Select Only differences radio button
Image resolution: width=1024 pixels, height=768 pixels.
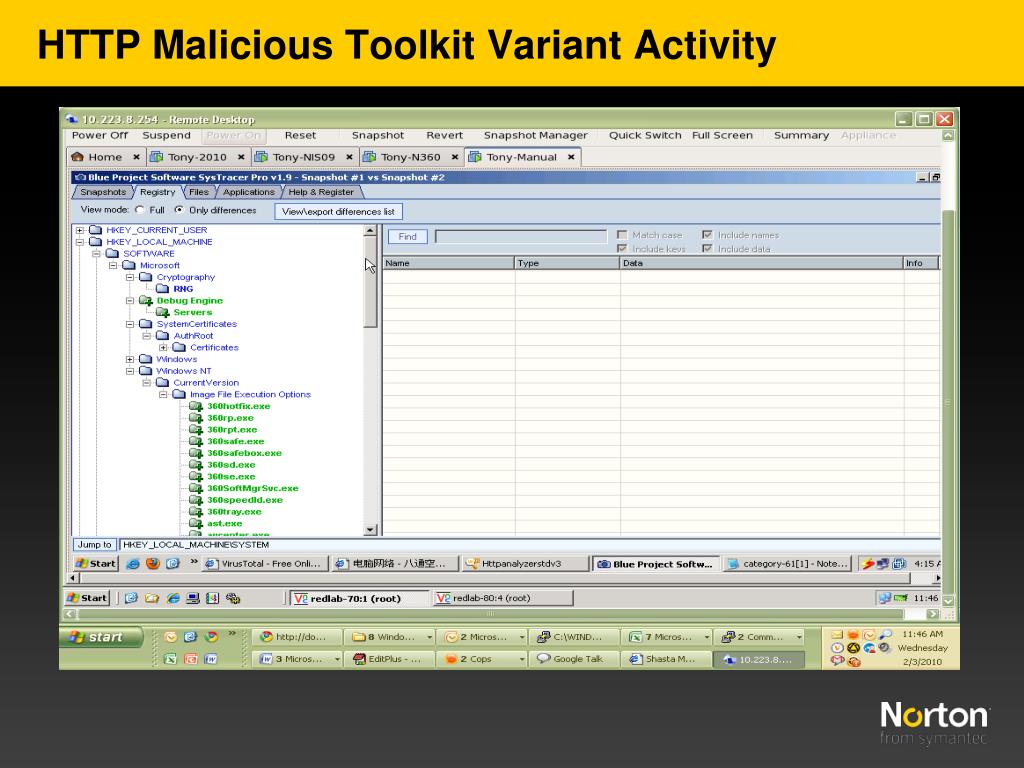[179, 210]
